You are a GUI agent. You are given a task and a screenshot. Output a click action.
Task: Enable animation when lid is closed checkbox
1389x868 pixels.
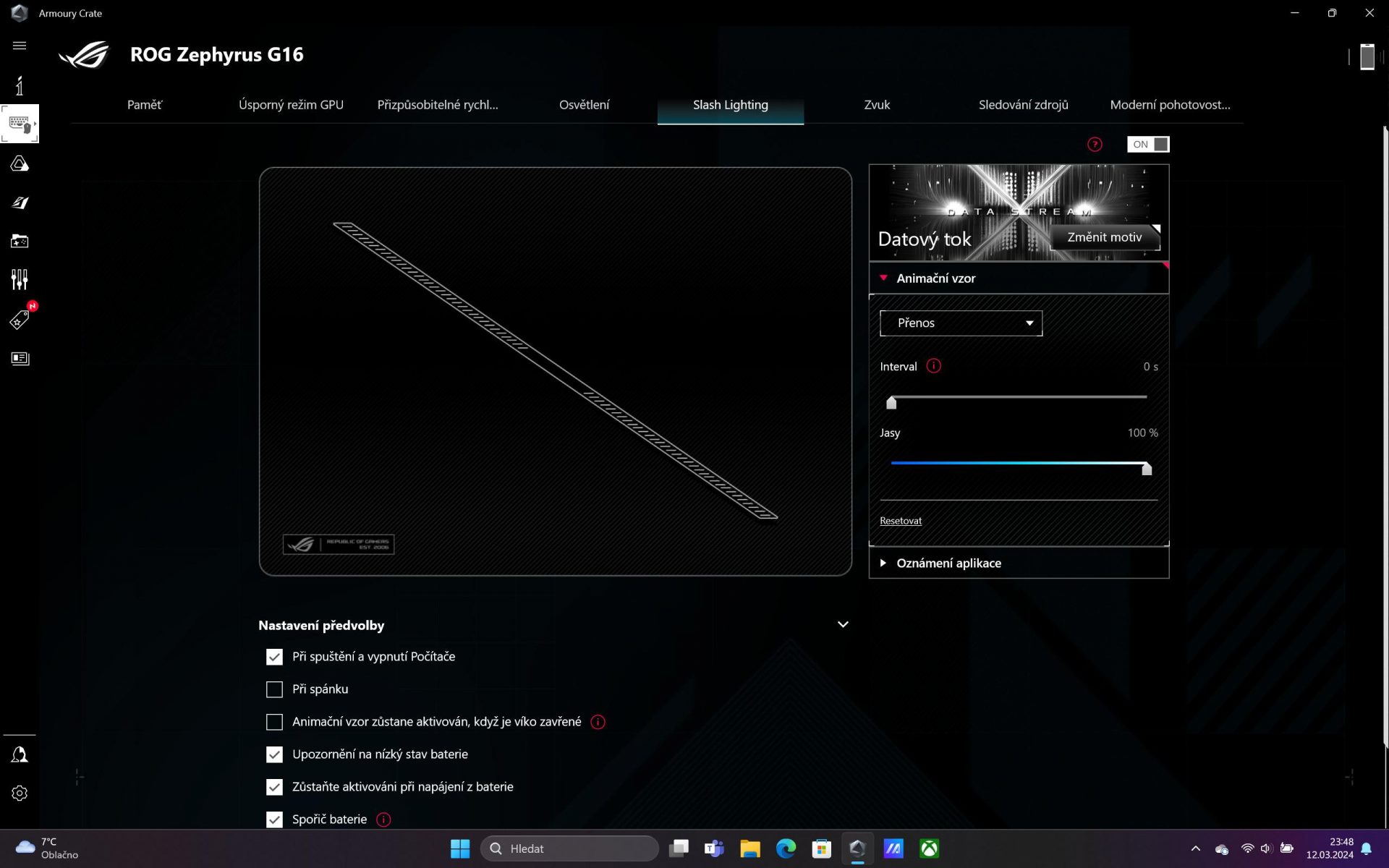tap(274, 722)
